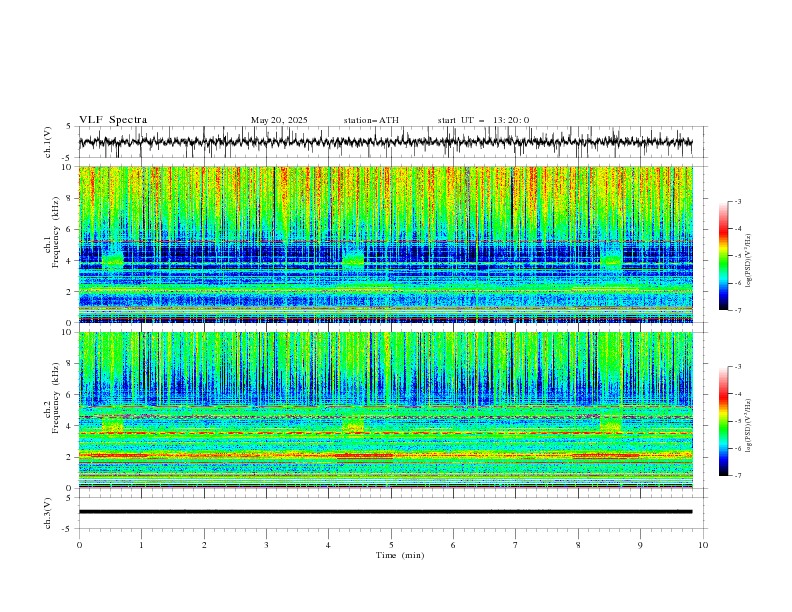The image size is (792, 612).
Task: Click the "10" tick on the time axis
Action: tap(703, 545)
